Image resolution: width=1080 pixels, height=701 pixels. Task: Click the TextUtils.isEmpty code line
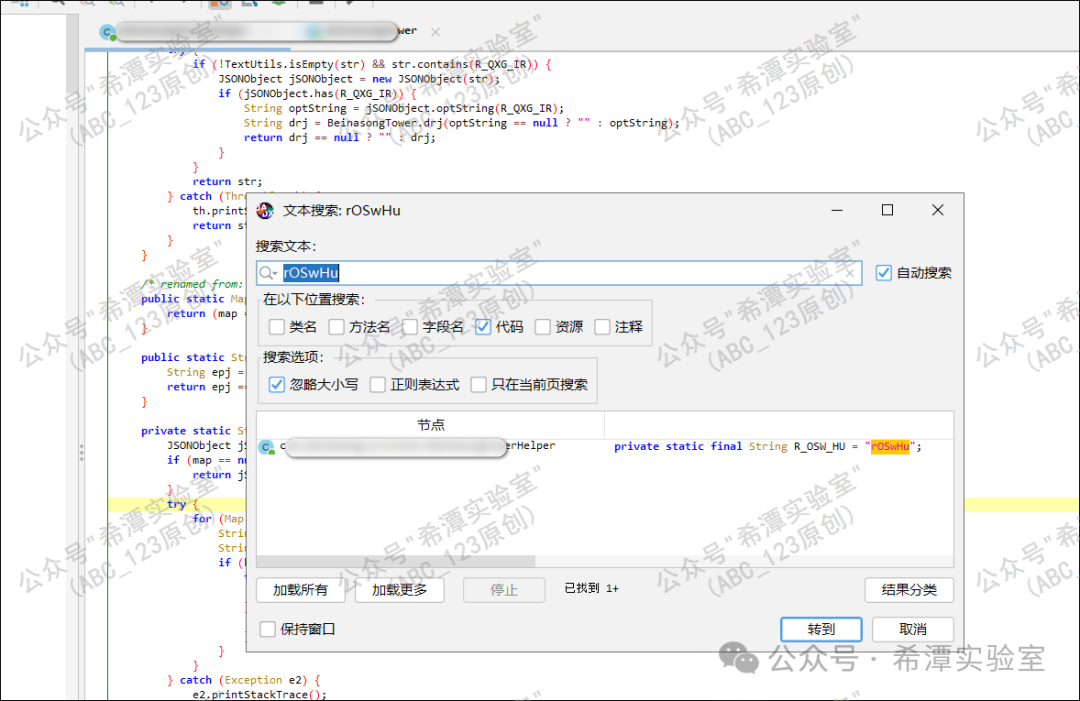pos(372,64)
